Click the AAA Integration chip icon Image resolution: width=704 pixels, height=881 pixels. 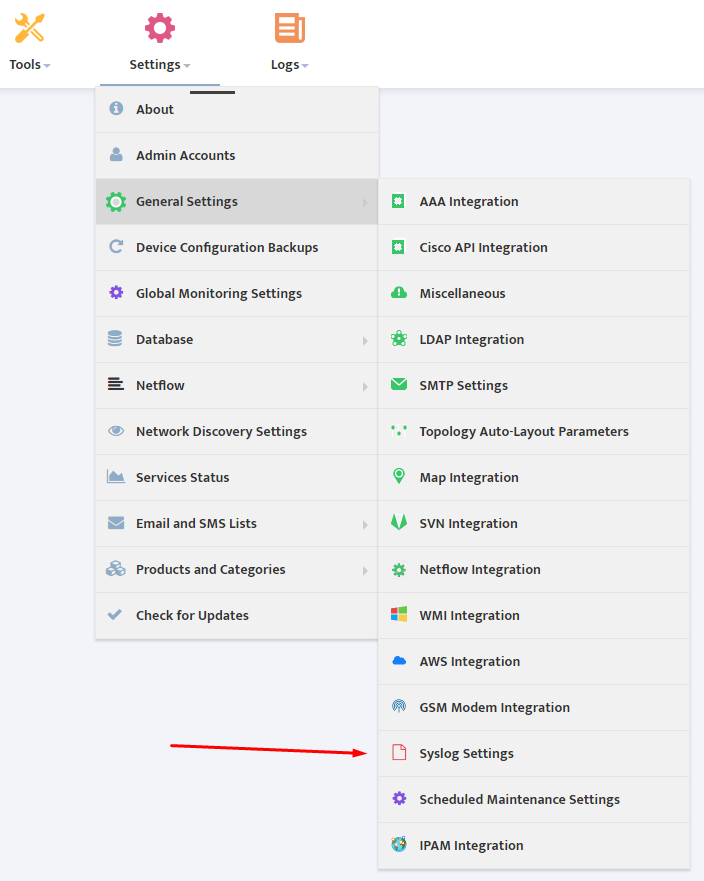click(x=398, y=201)
